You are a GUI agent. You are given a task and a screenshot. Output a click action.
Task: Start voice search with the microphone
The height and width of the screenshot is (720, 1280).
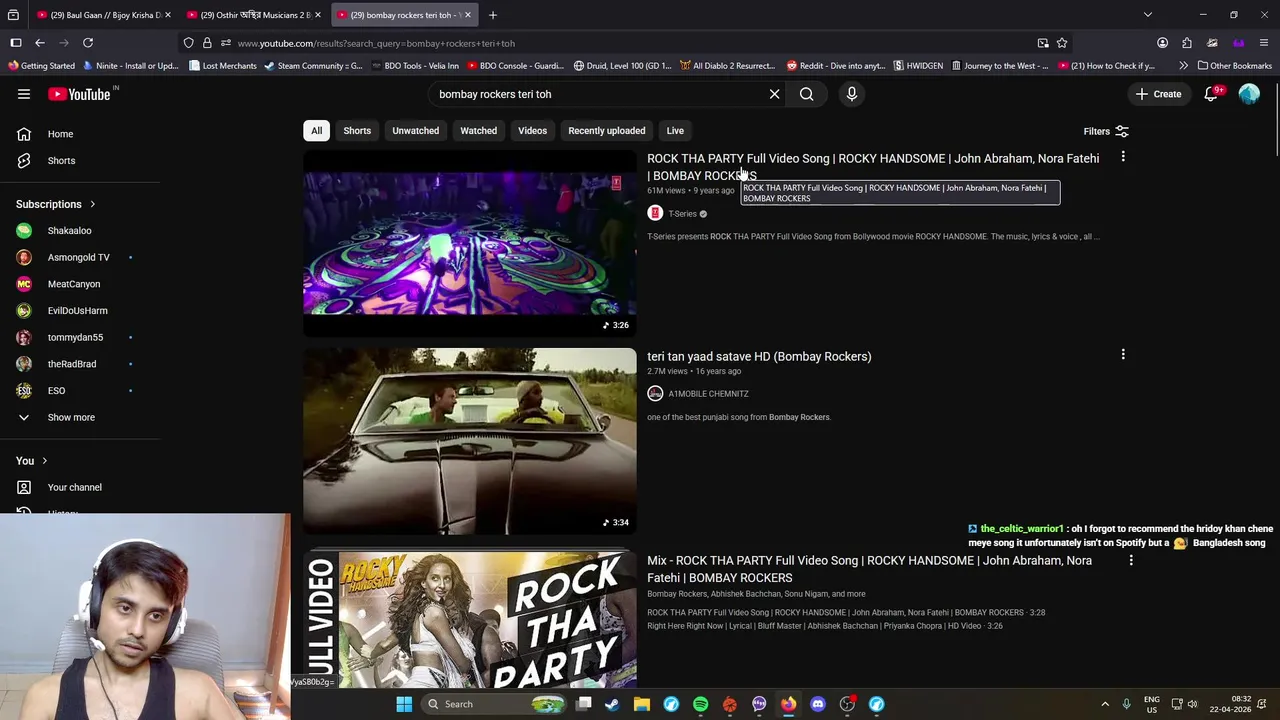(852, 94)
